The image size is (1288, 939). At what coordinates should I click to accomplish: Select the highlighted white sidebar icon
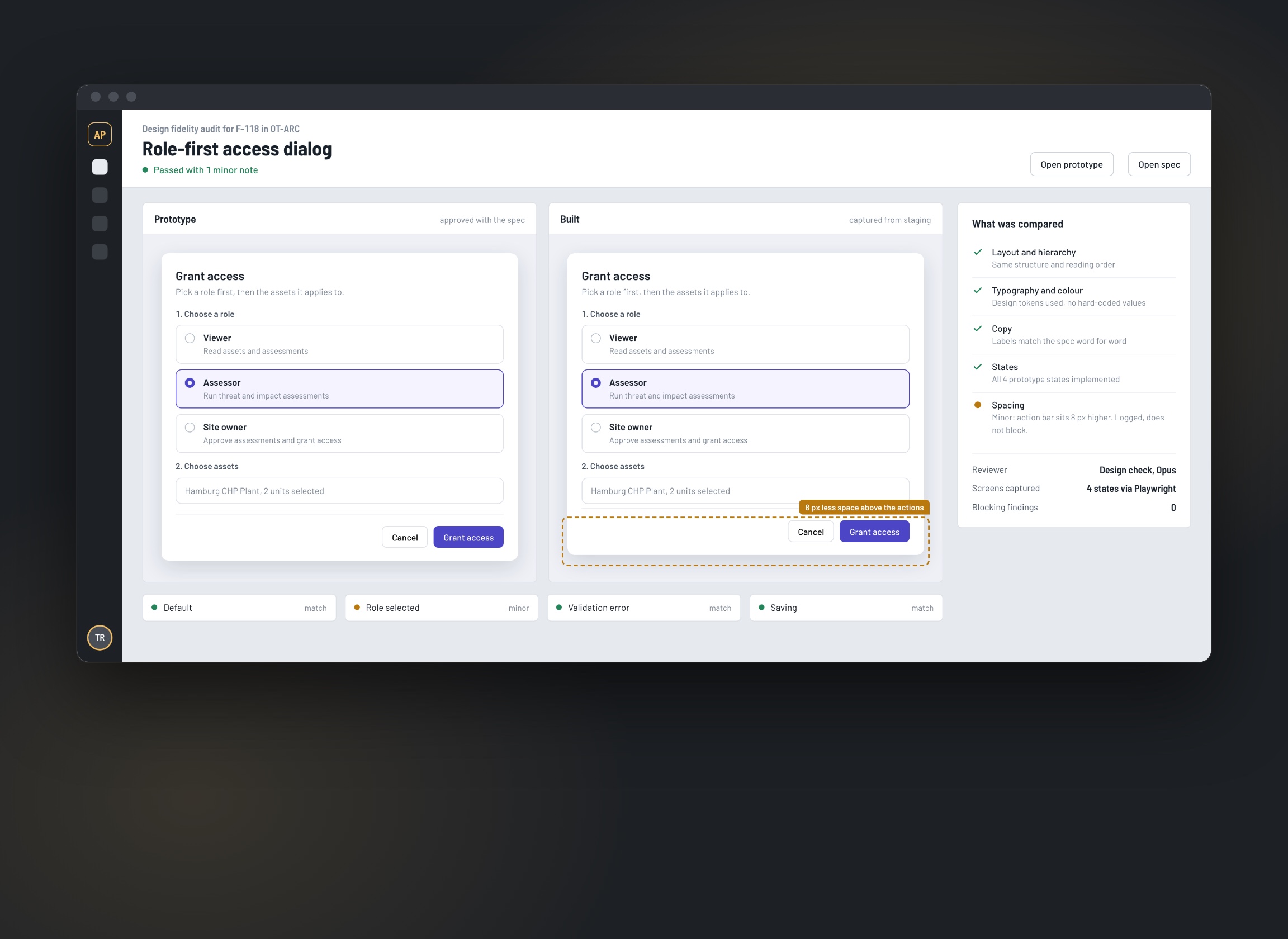tap(100, 167)
